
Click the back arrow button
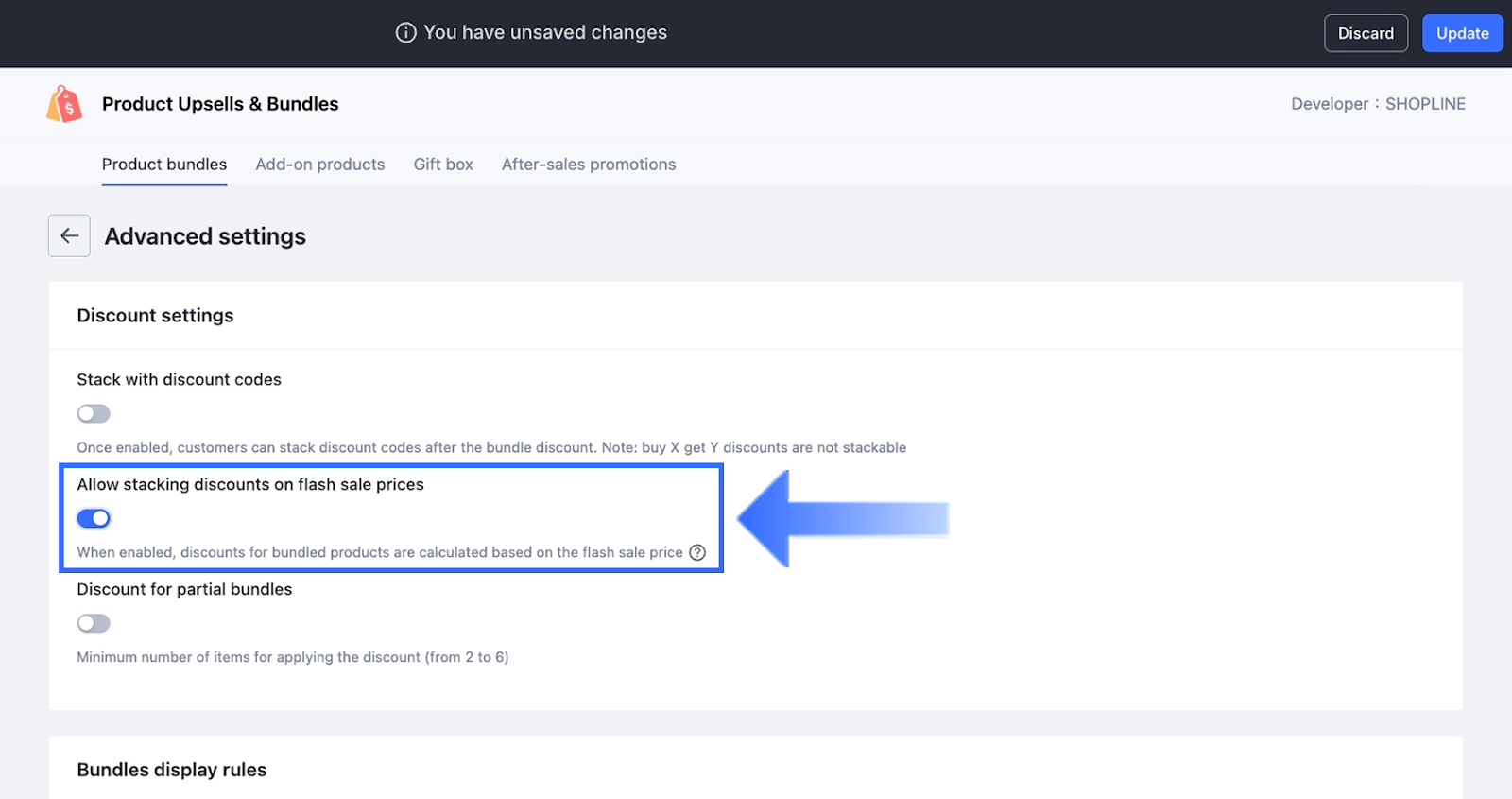click(69, 235)
